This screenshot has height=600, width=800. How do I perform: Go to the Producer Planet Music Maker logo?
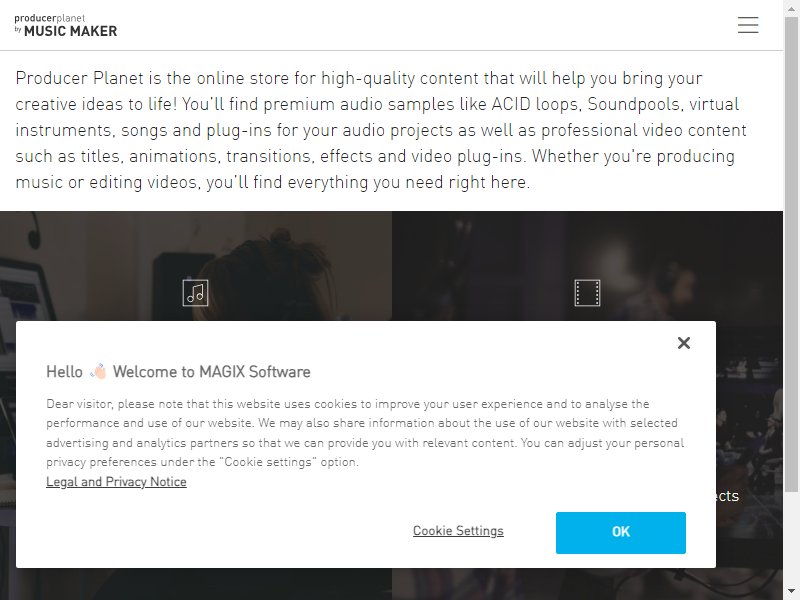click(x=66, y=26)
